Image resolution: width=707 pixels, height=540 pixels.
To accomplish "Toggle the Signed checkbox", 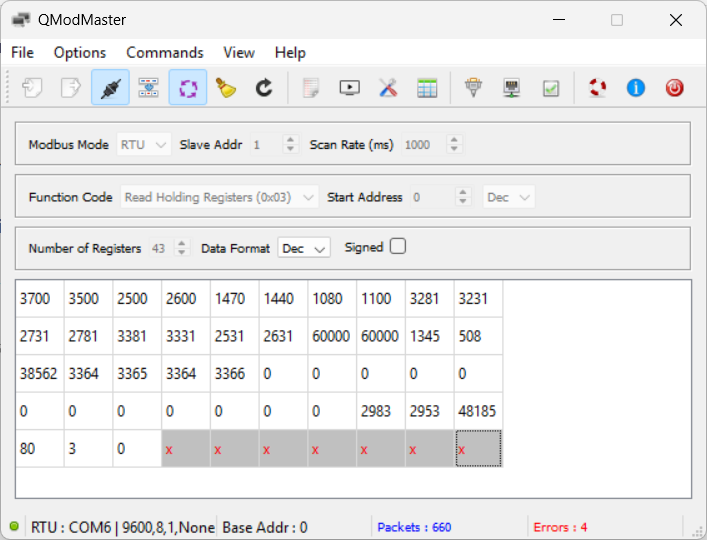I will [398, 247].
